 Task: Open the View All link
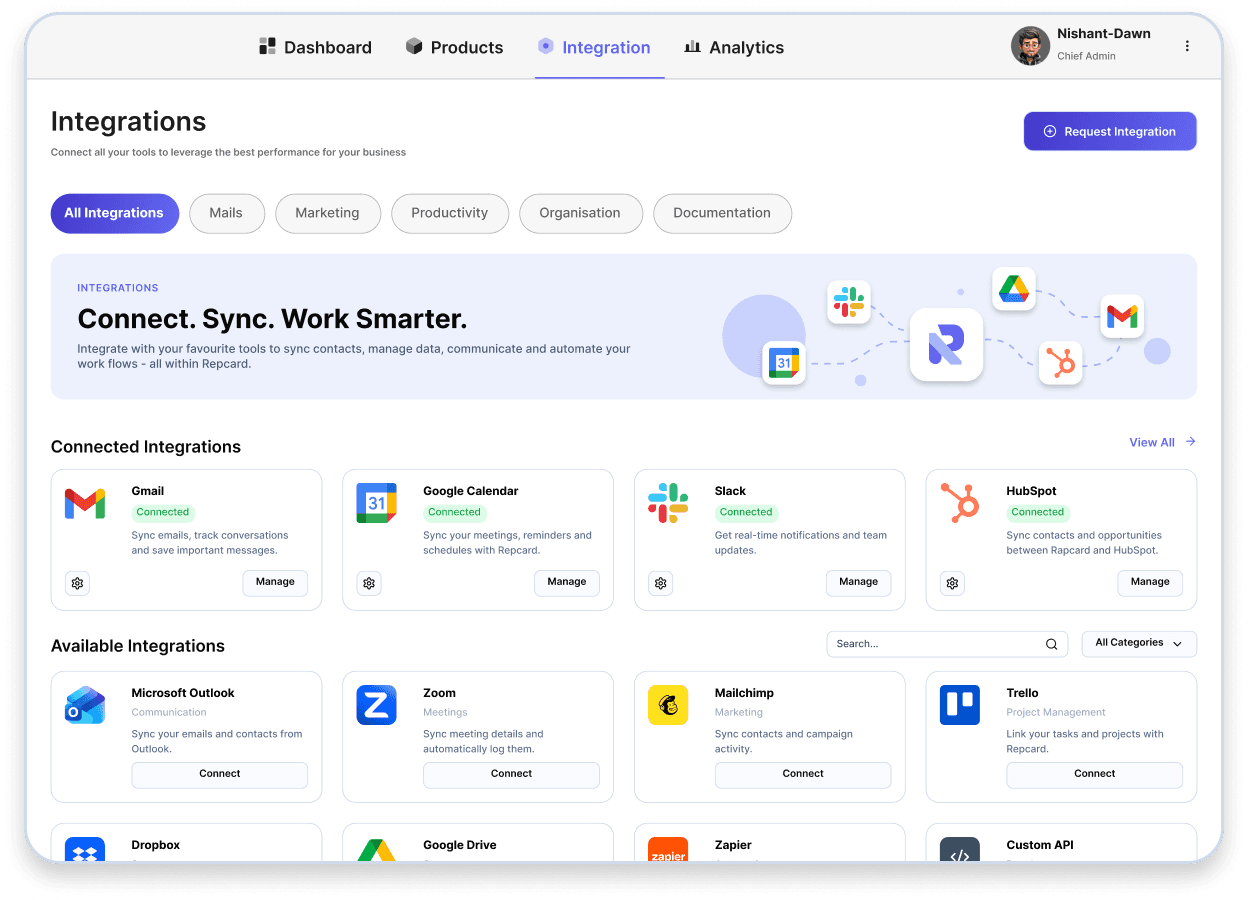point(1162,442)
